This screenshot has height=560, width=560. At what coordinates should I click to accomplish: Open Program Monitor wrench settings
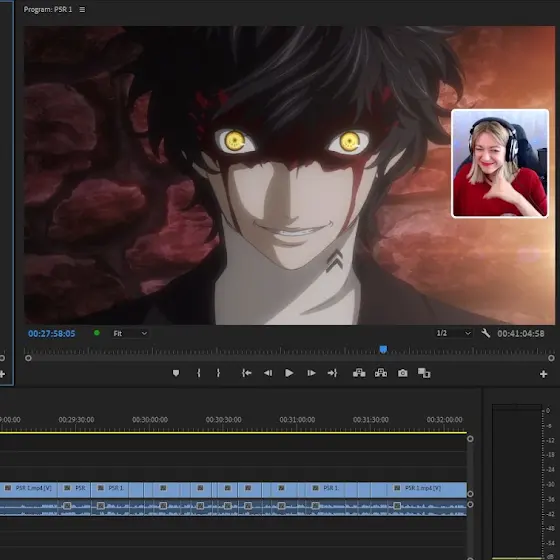coord(485,334)
